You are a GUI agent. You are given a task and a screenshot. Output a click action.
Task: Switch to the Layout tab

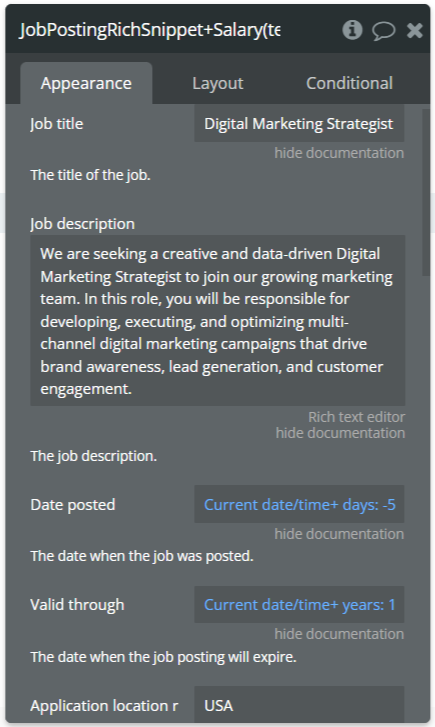point(218,83)
